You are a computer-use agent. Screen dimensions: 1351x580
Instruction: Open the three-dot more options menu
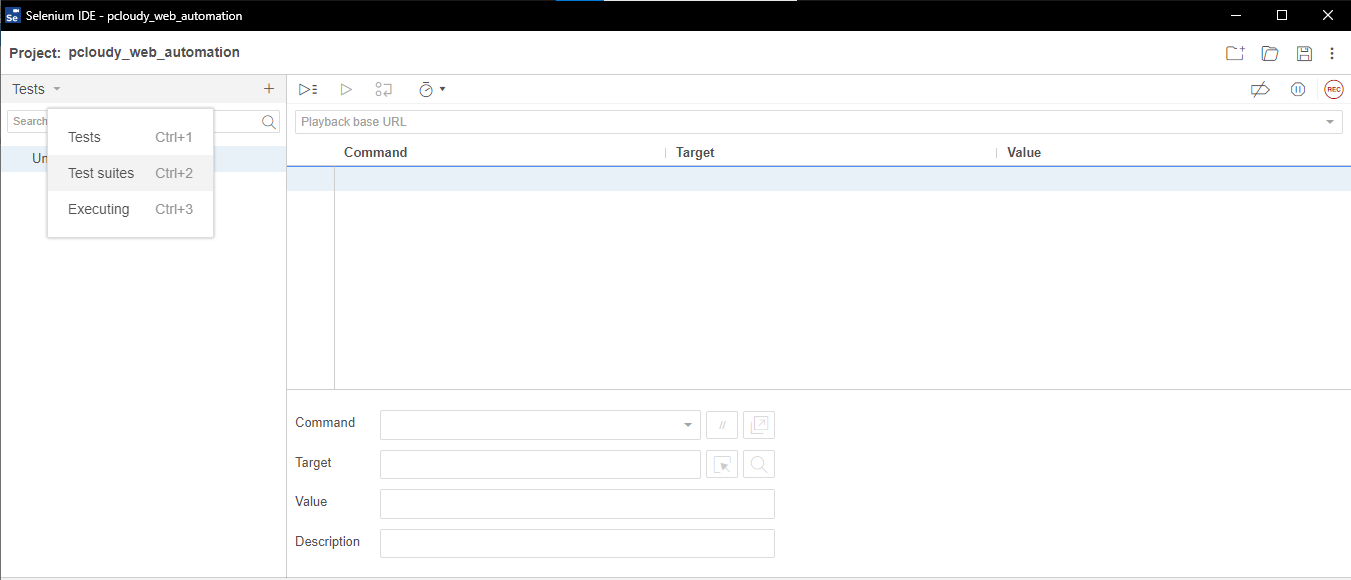click(1332, 53)
